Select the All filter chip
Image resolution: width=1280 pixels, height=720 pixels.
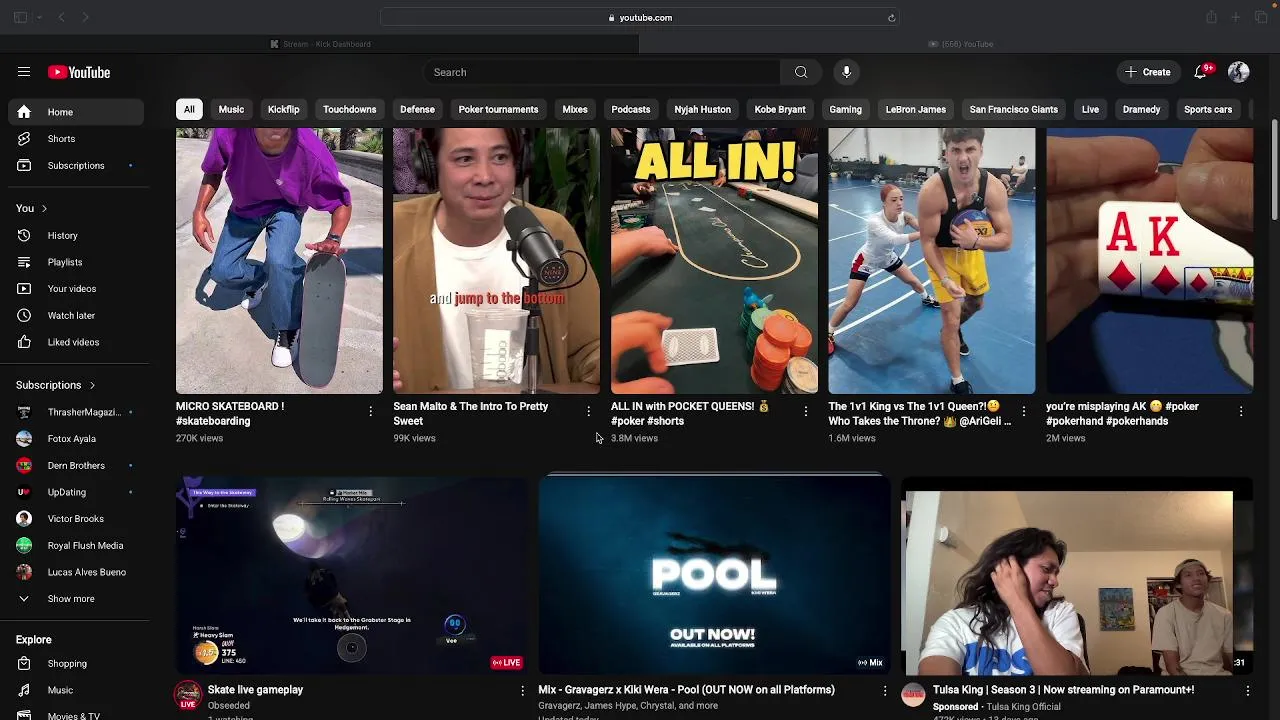coord(189,109)
